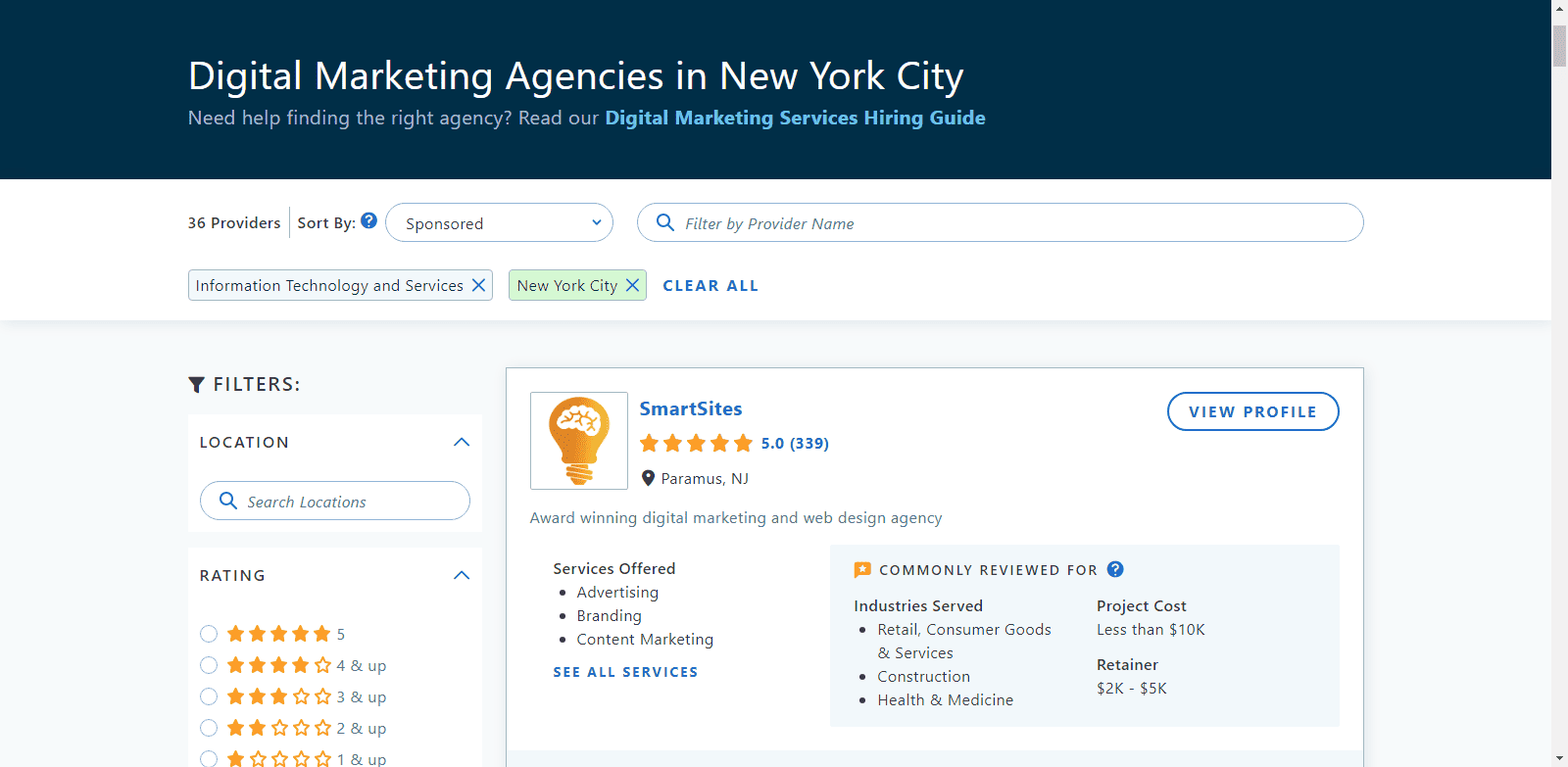Click 'Content Marketing' in Services Offered
Viewport: 1568px width, 767px height.
click(x=645, y=639)
